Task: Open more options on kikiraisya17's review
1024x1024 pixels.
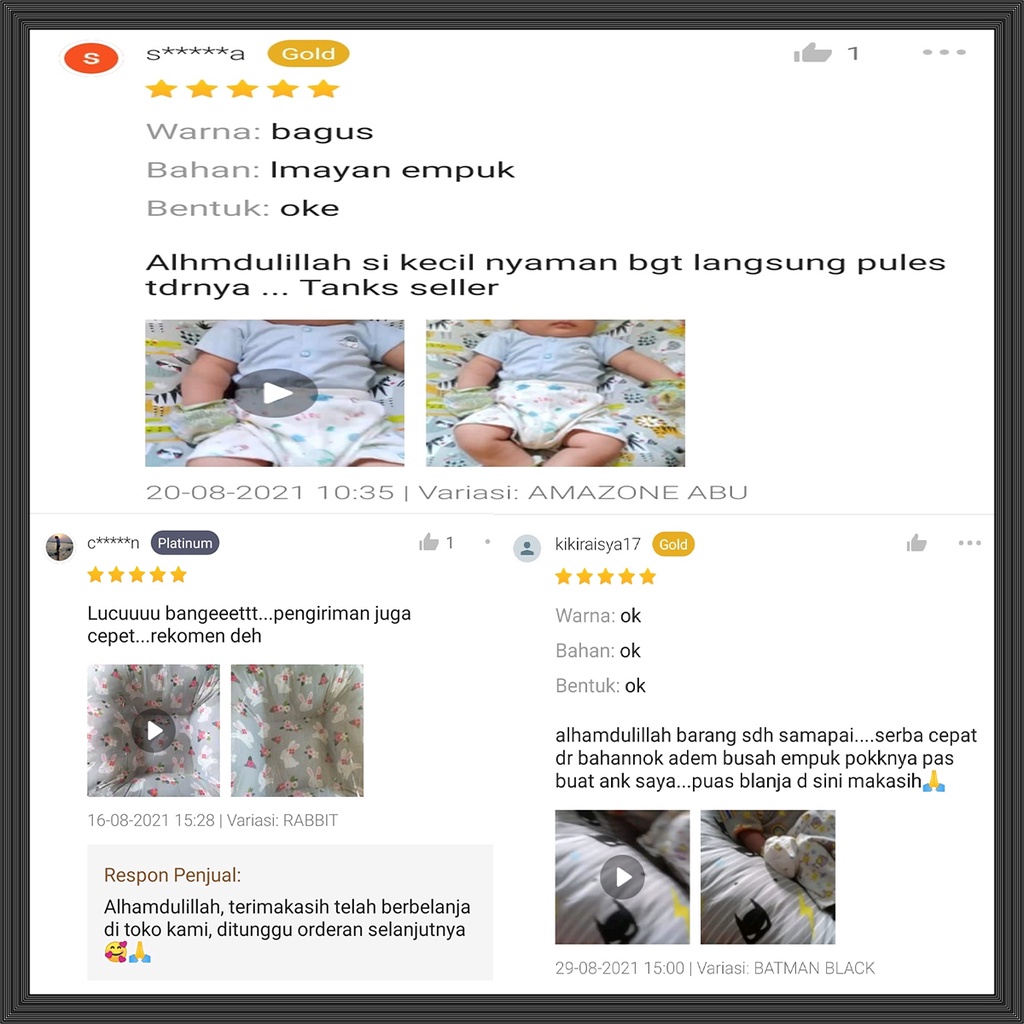Action: 969,543
